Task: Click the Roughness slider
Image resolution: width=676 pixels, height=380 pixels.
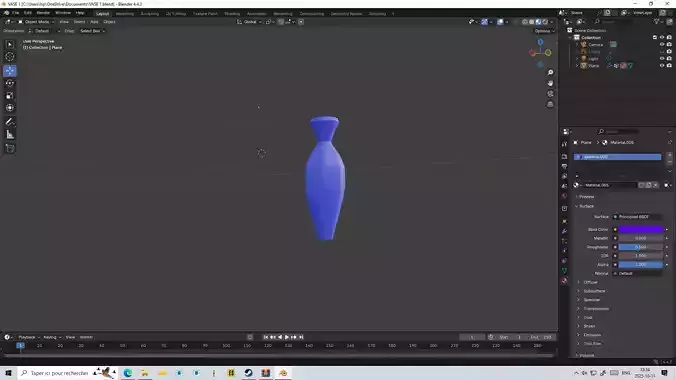Action: pyautogui.click(x=640, y=247)
